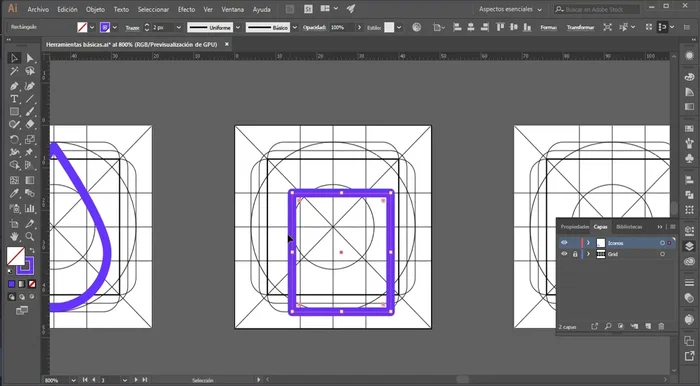Select the Eraser tool
The width and height of the screenshot is (700, 386).
[29, 125]
